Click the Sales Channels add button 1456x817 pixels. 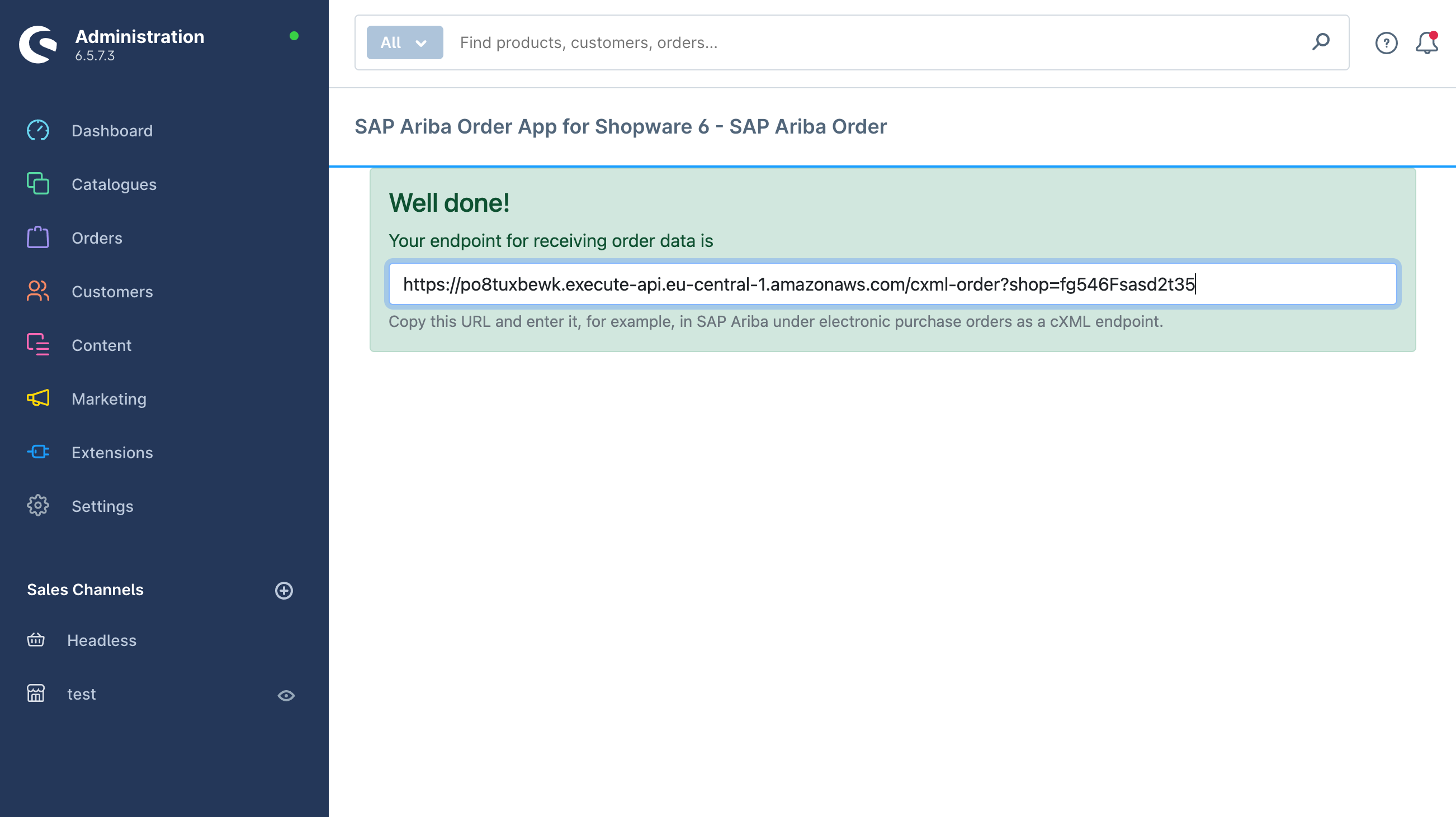click(284, 590)
